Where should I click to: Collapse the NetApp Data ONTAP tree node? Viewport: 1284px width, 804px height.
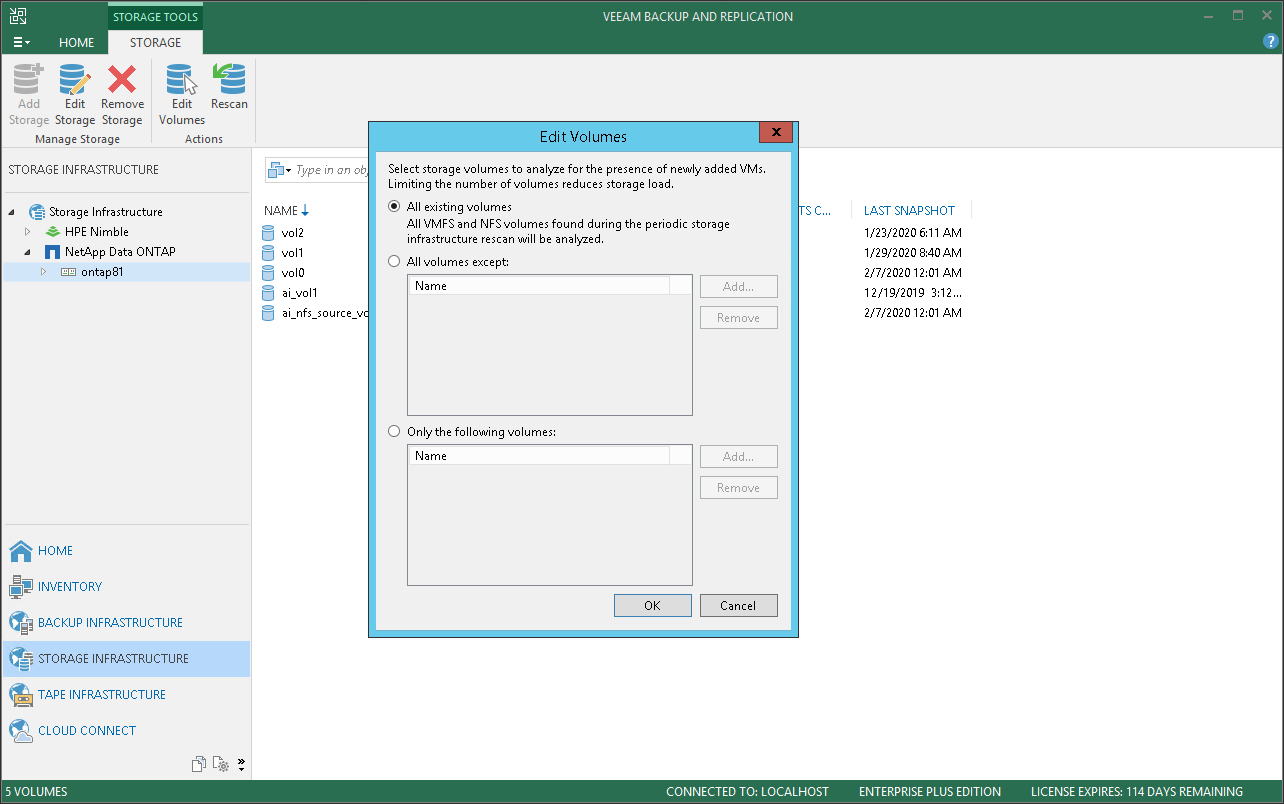point(29,252)
